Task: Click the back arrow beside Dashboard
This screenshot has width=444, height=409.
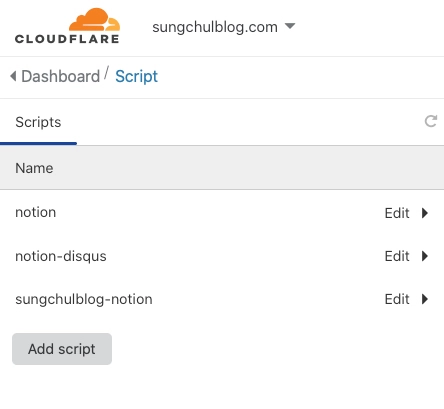Action: [x=13, y=76]
